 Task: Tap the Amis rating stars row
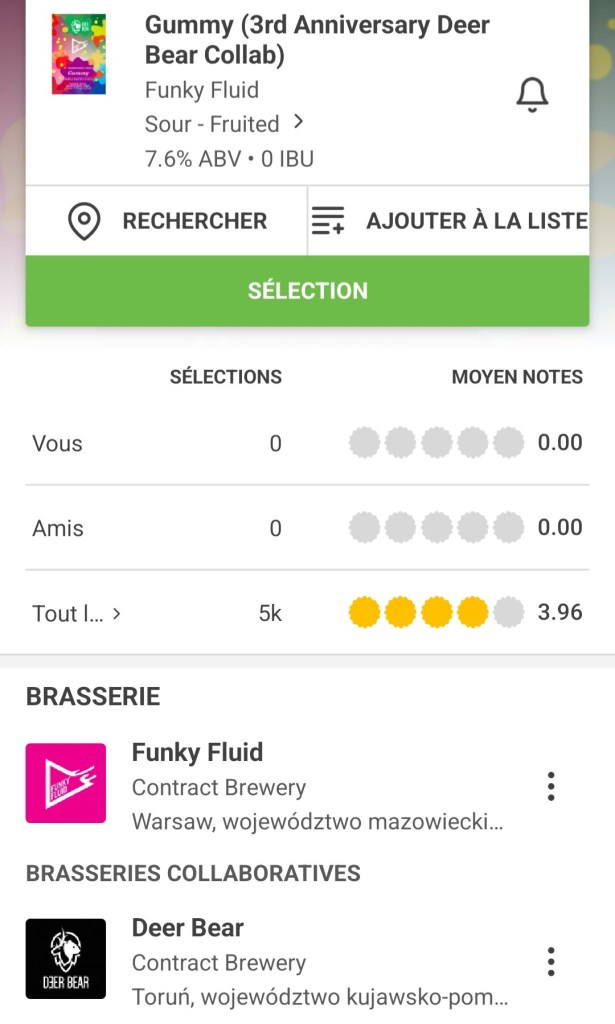click(x=437, y=527)
